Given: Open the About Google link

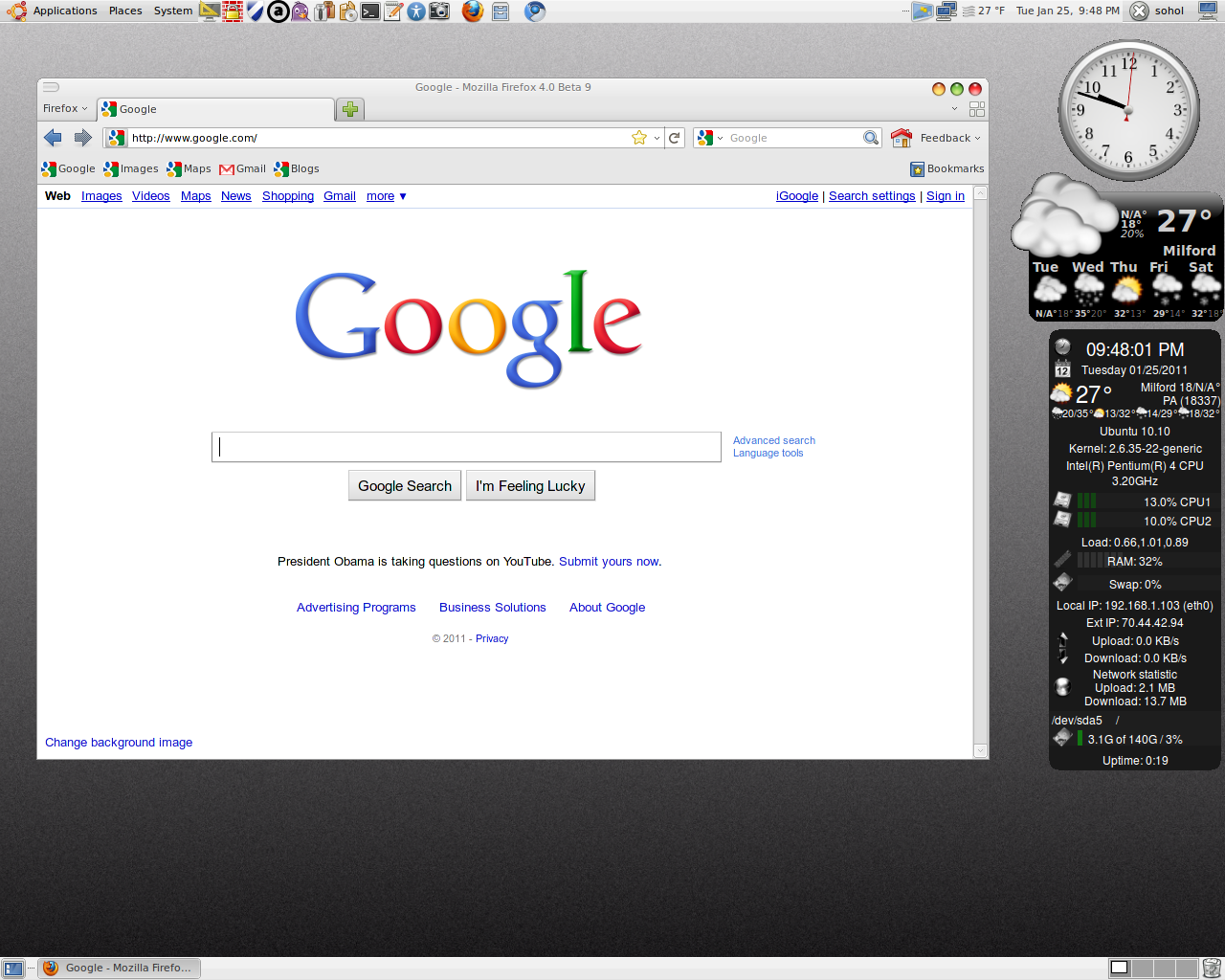Looking at the screenshot, I should coord(607,608).
